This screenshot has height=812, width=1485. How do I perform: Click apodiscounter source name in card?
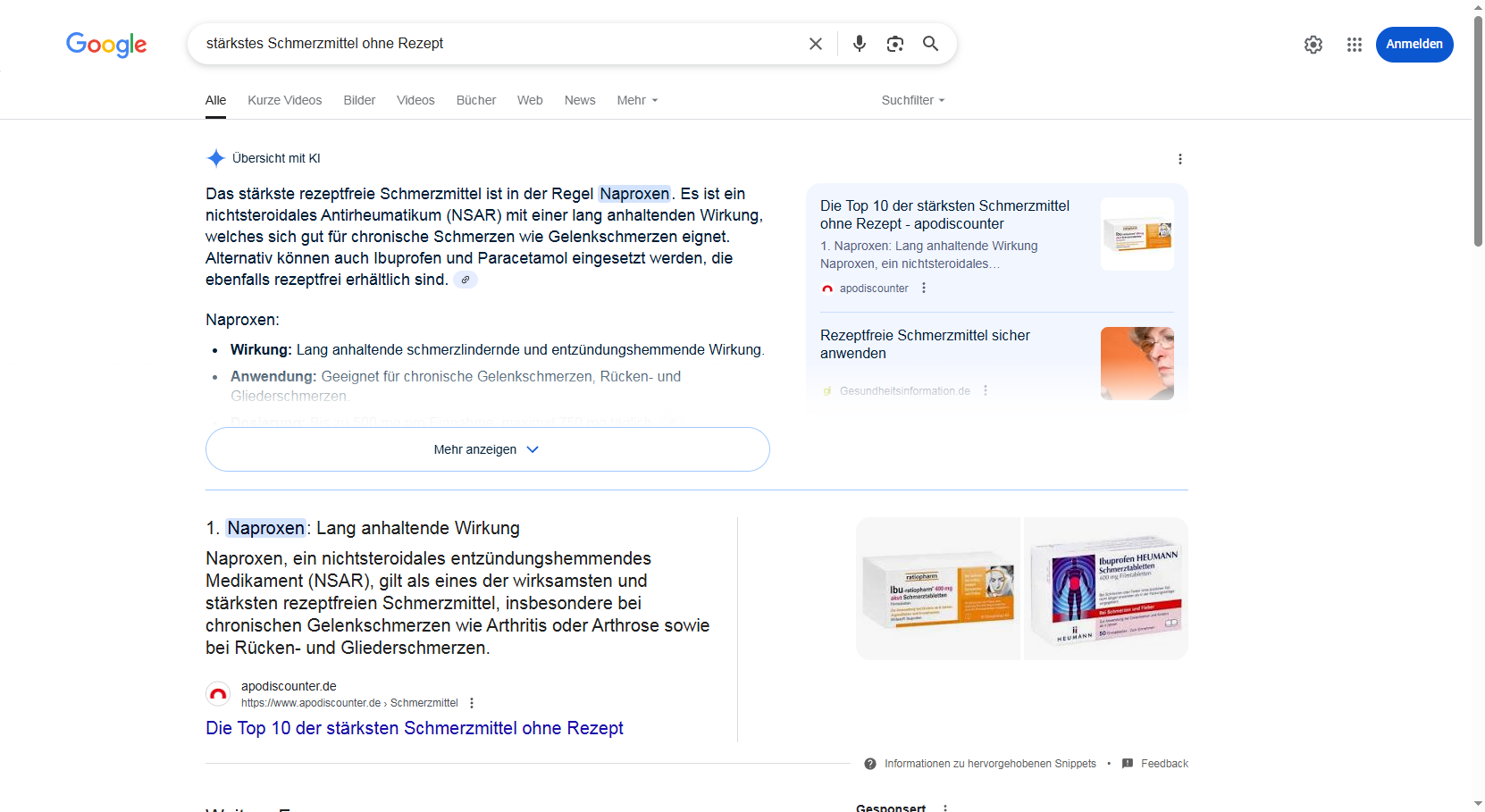pos(874,289)
